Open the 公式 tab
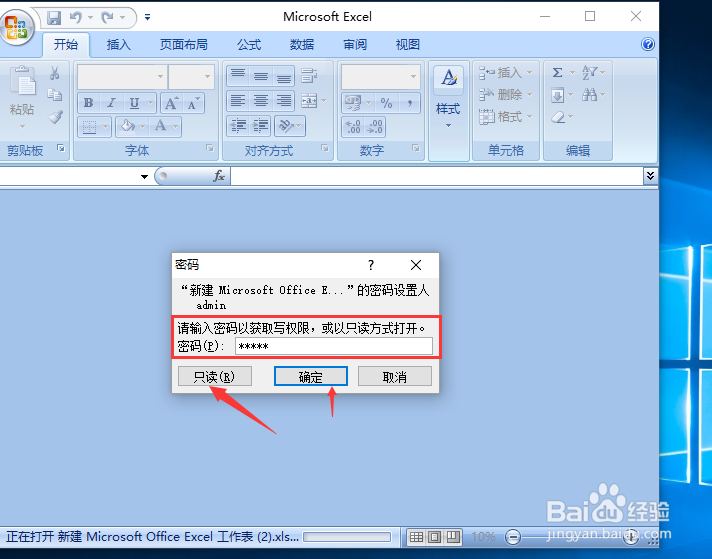The width and height of the screenshot is (712, 559). [x=249, y=45]
